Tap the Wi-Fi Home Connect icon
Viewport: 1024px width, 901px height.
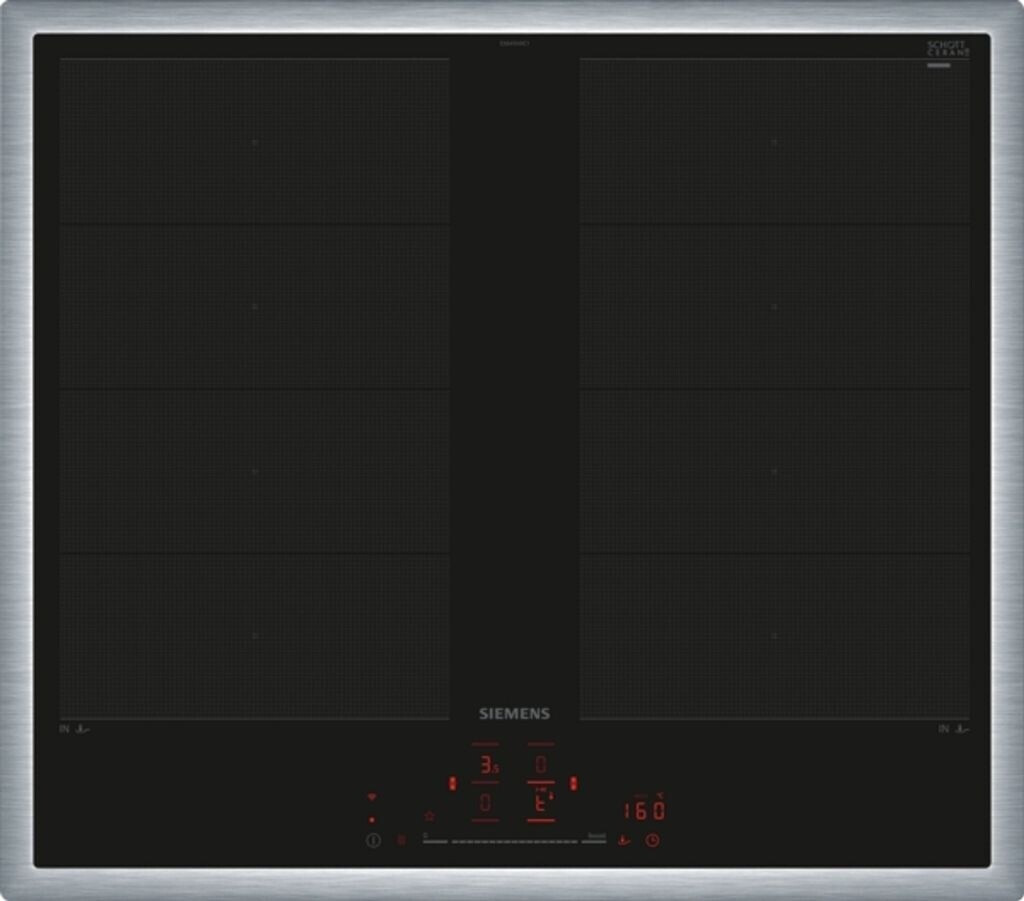point(372,795)
